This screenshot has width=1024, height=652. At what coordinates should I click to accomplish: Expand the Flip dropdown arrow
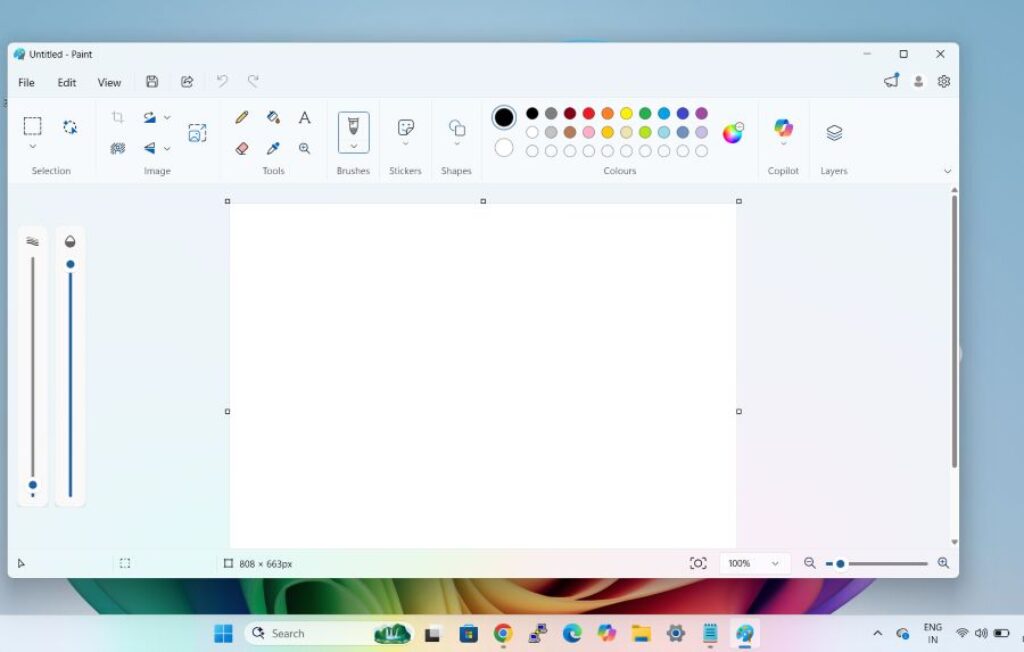pyautogui.click(x=167, y=149)
